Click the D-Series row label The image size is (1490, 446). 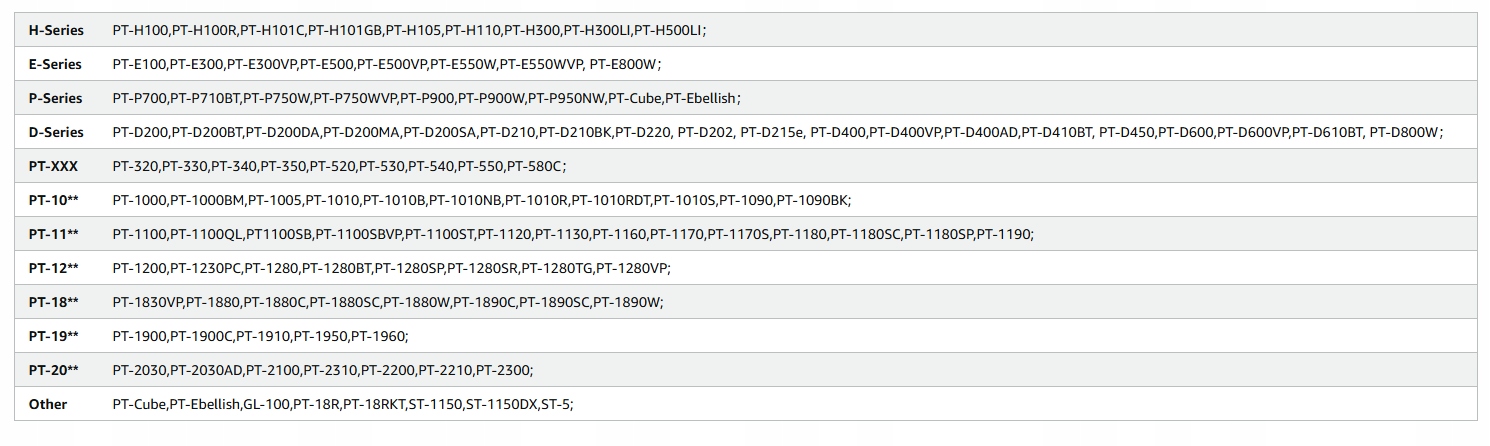[x=56, y=132]
